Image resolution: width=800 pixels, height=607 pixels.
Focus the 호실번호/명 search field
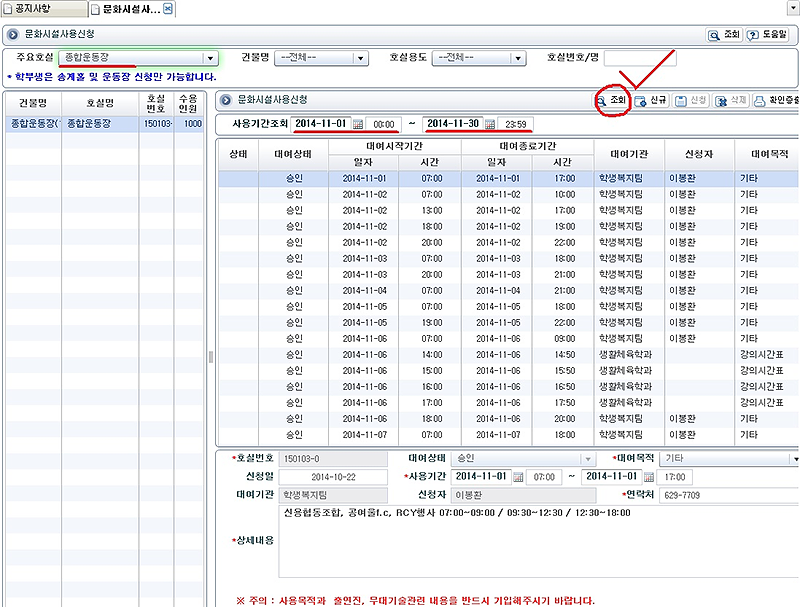point(640,58)
